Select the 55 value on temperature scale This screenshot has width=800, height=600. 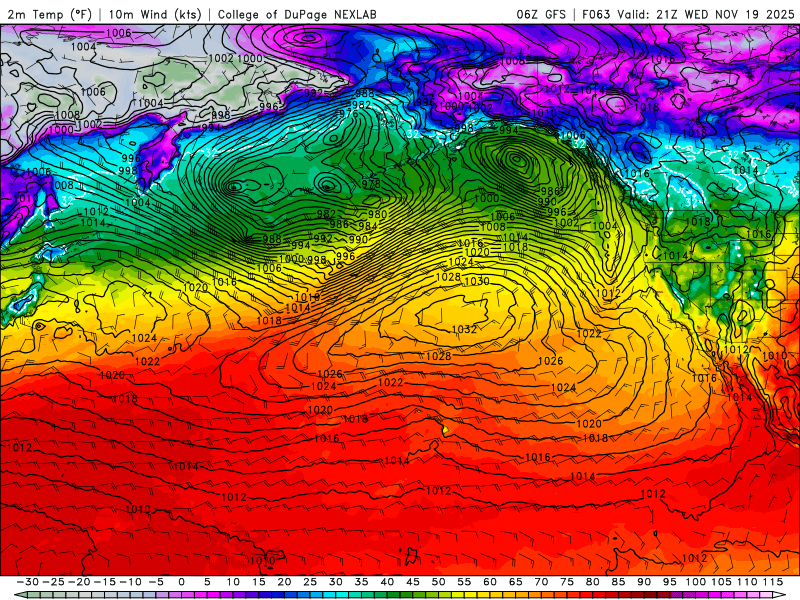click(464, 582)
